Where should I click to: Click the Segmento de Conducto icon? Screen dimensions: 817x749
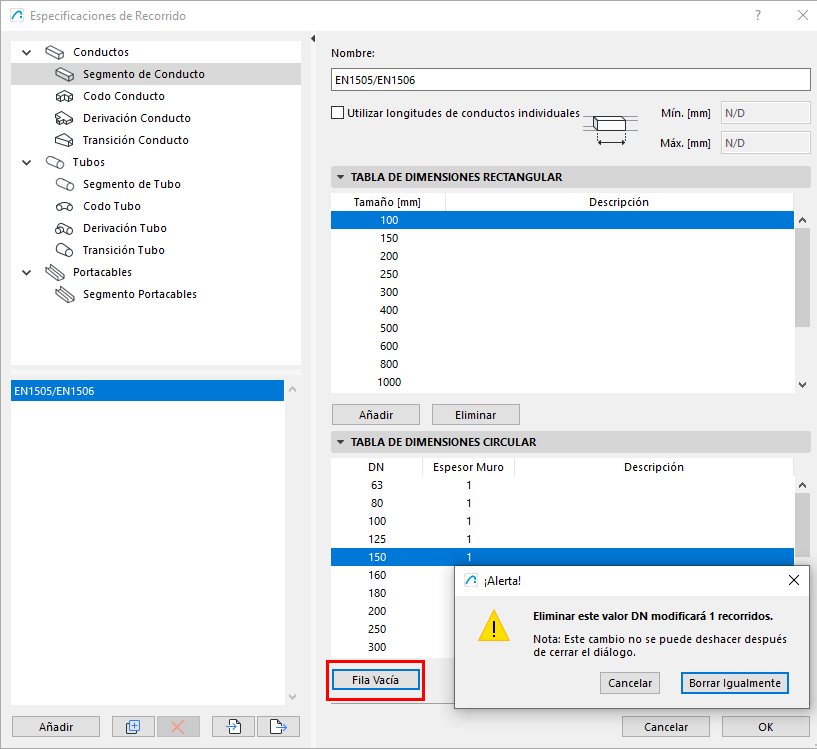coord(65,74)
